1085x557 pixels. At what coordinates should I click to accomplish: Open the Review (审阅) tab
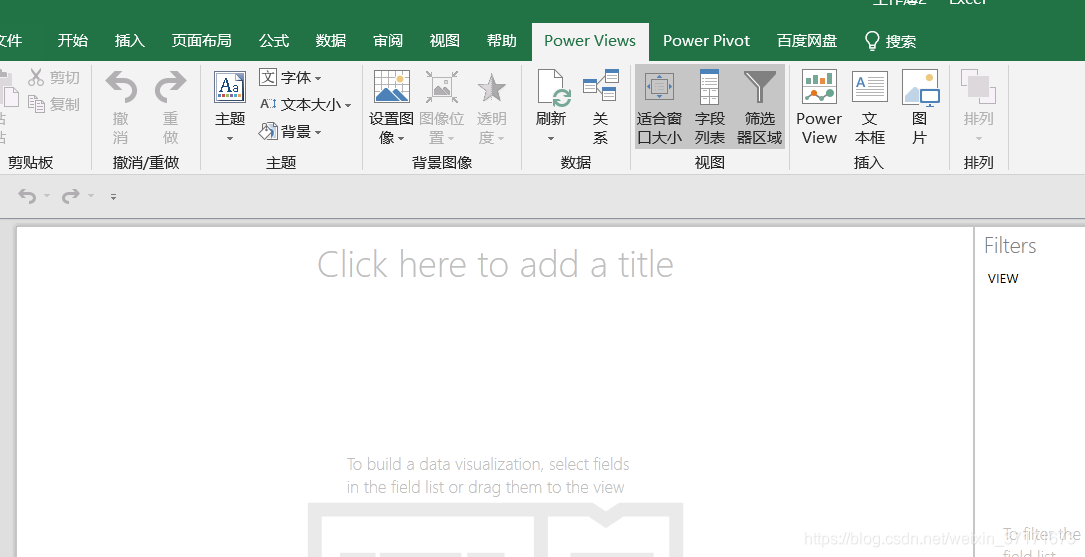click(x=388, y=41)
